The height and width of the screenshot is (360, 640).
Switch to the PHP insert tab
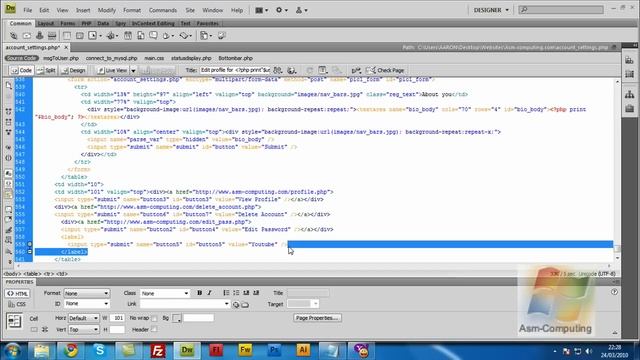tap(86, 24)
